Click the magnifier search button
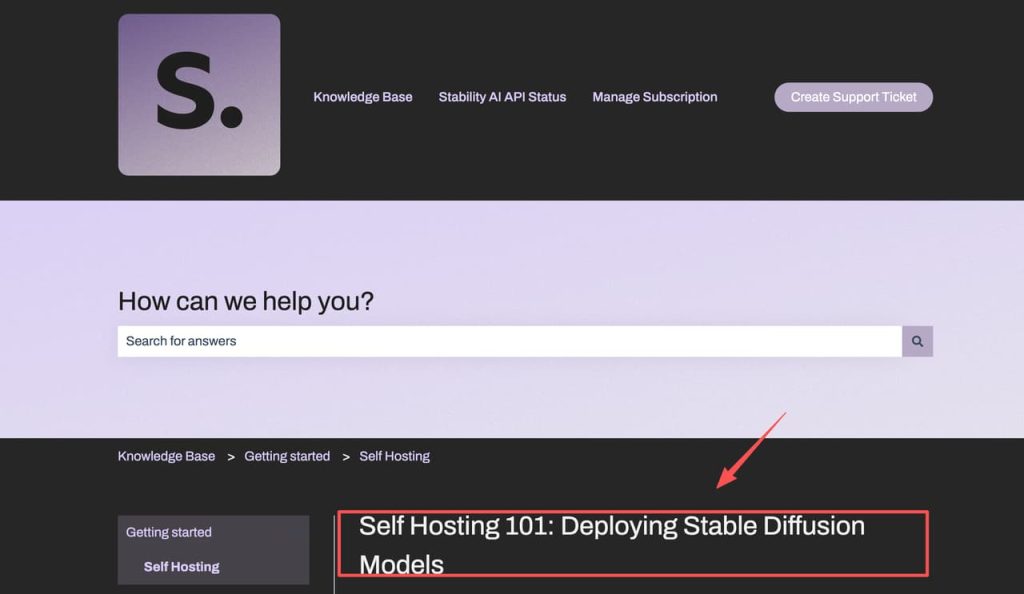Viewport: 1024px width, 594px height. [917, 341]
